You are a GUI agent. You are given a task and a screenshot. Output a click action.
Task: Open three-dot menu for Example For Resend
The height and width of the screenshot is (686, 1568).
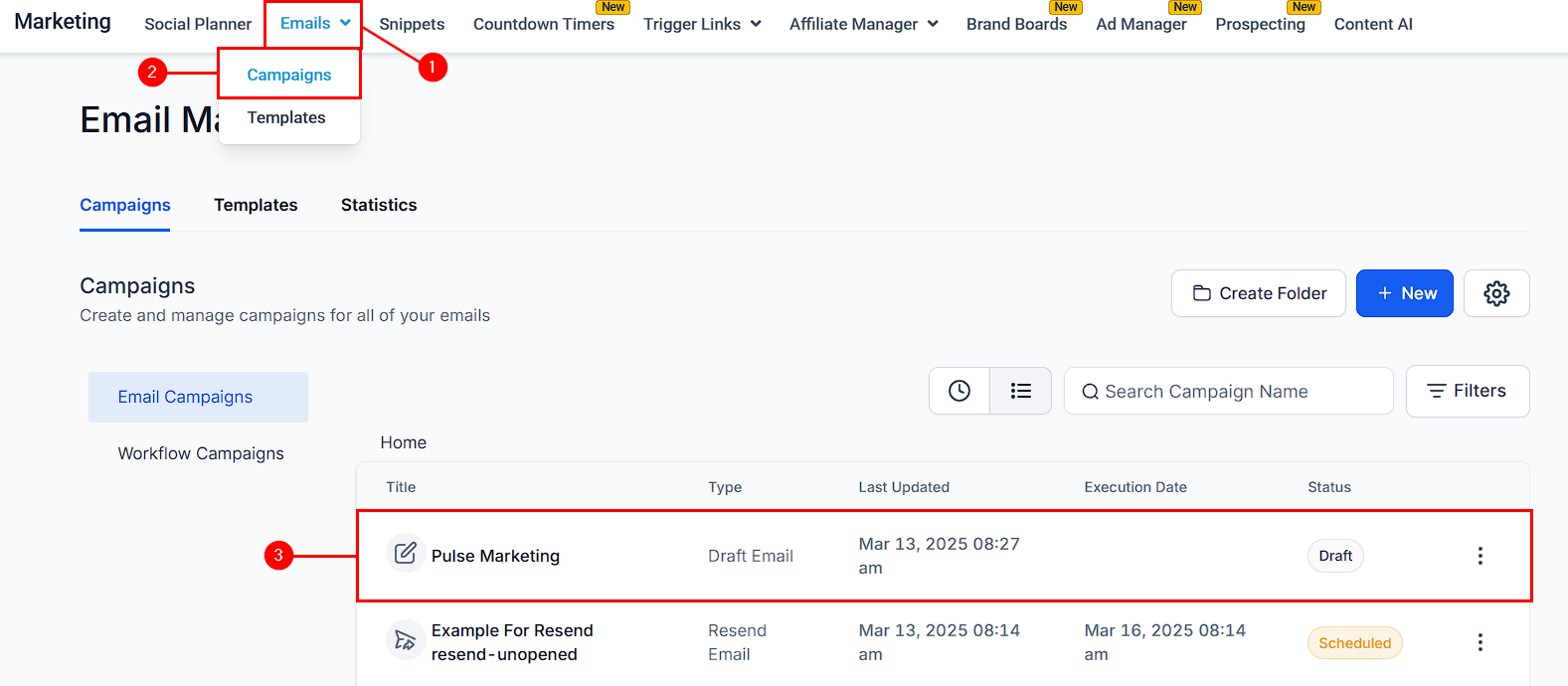click(1480, 642)
